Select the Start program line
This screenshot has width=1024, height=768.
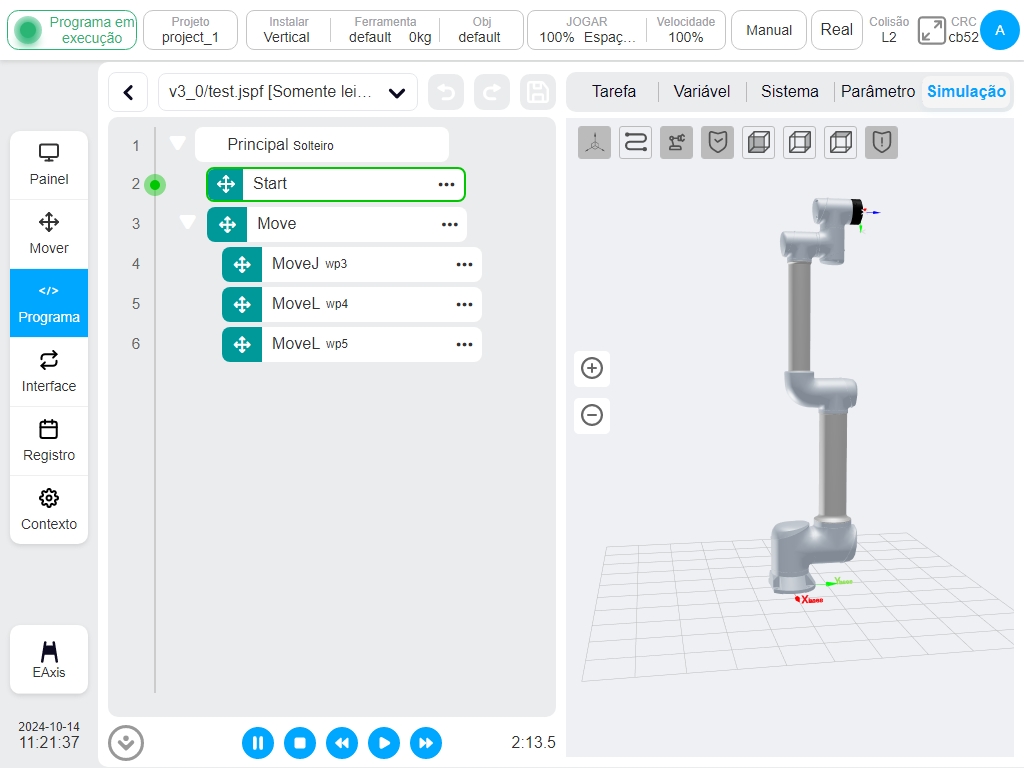click(x=336, y=185)
